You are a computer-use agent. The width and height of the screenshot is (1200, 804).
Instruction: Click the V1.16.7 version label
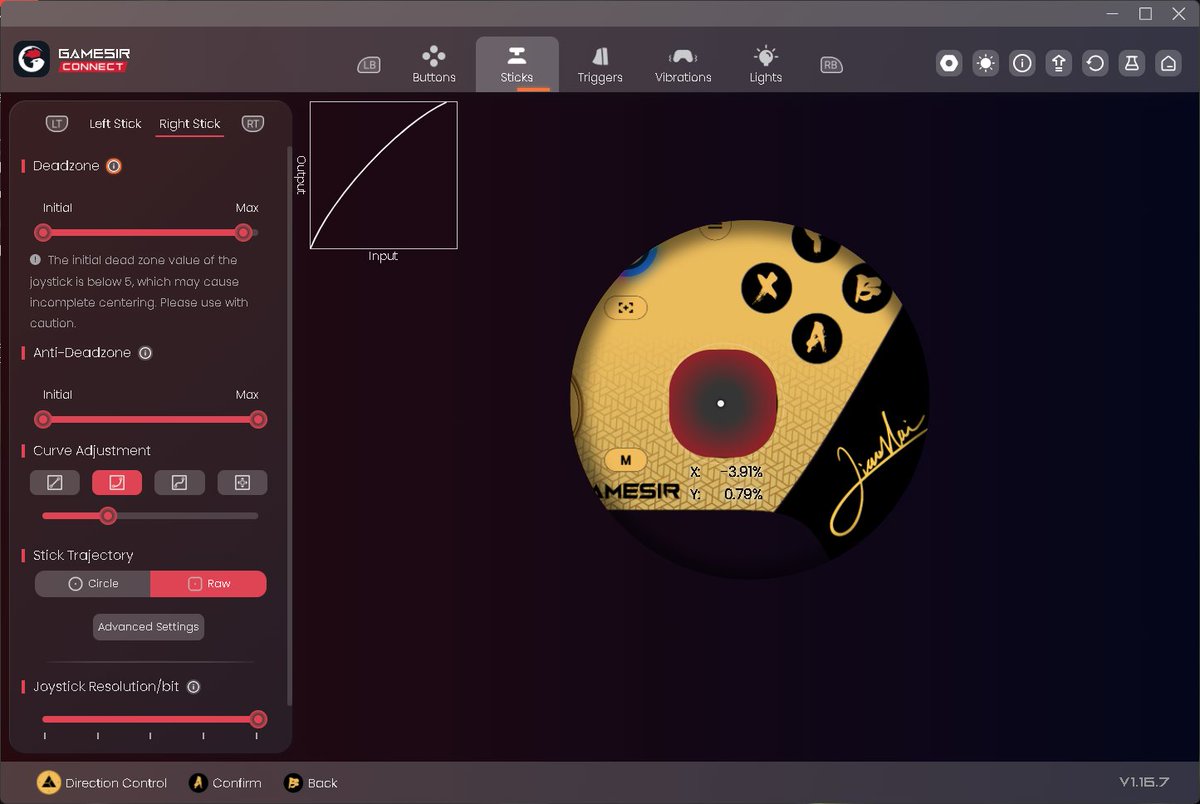click(1144, 782)
